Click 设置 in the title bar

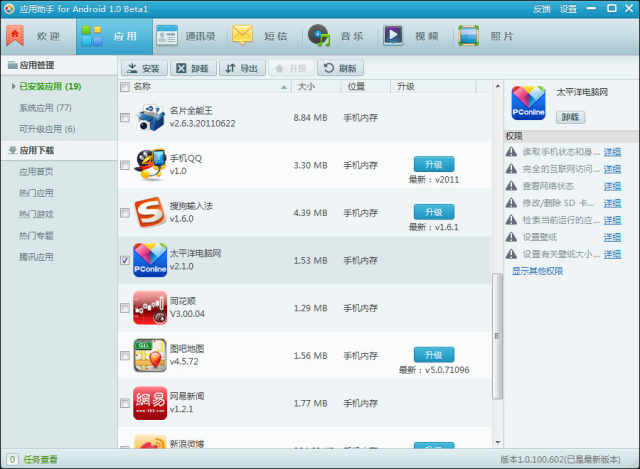coord(568,9)
